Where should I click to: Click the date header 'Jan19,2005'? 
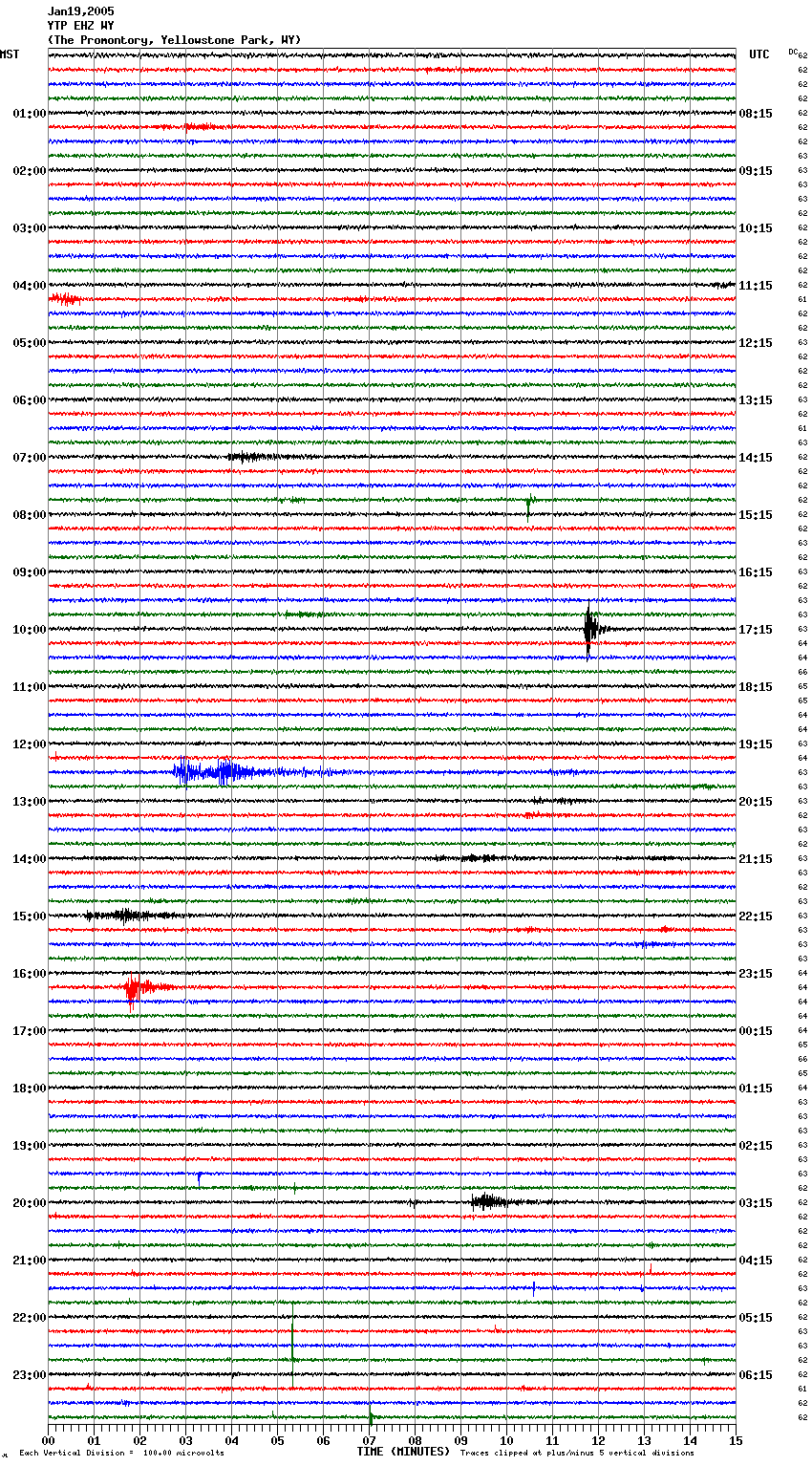pyautogui.click(x=81, y=11)
